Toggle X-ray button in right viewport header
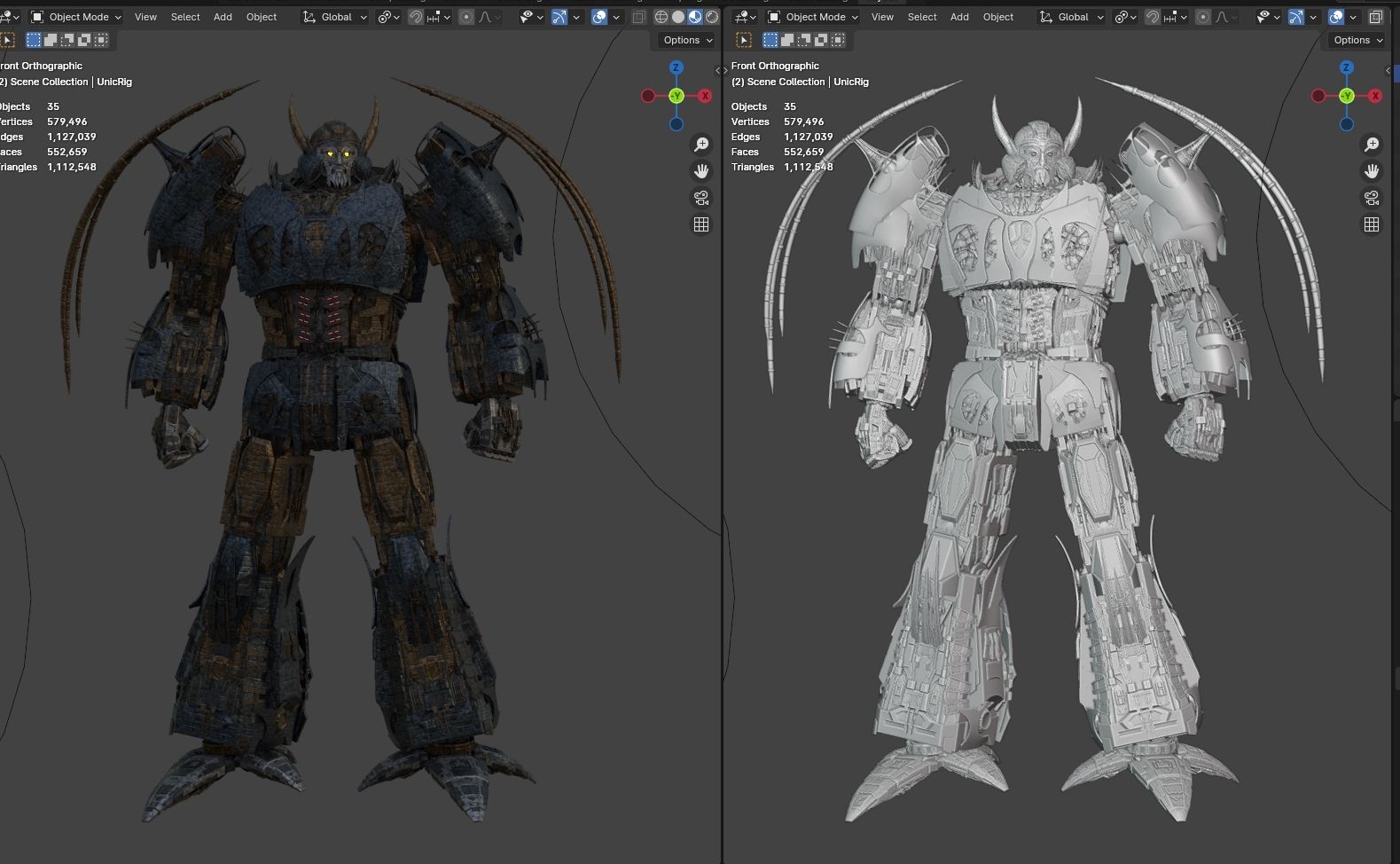The height and width of the screenshot is (864, 1400). (x=1375, y=17)
